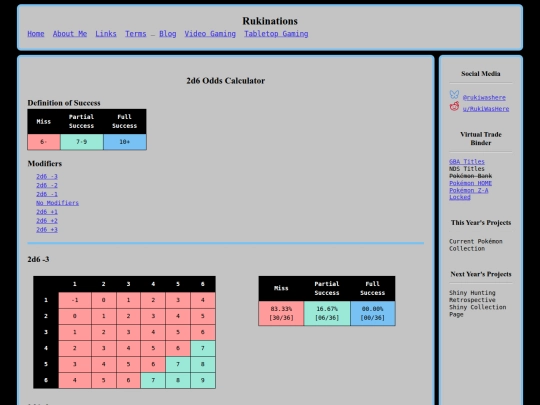Open the Terms page

pyautogui.click(x=136, y=34)
